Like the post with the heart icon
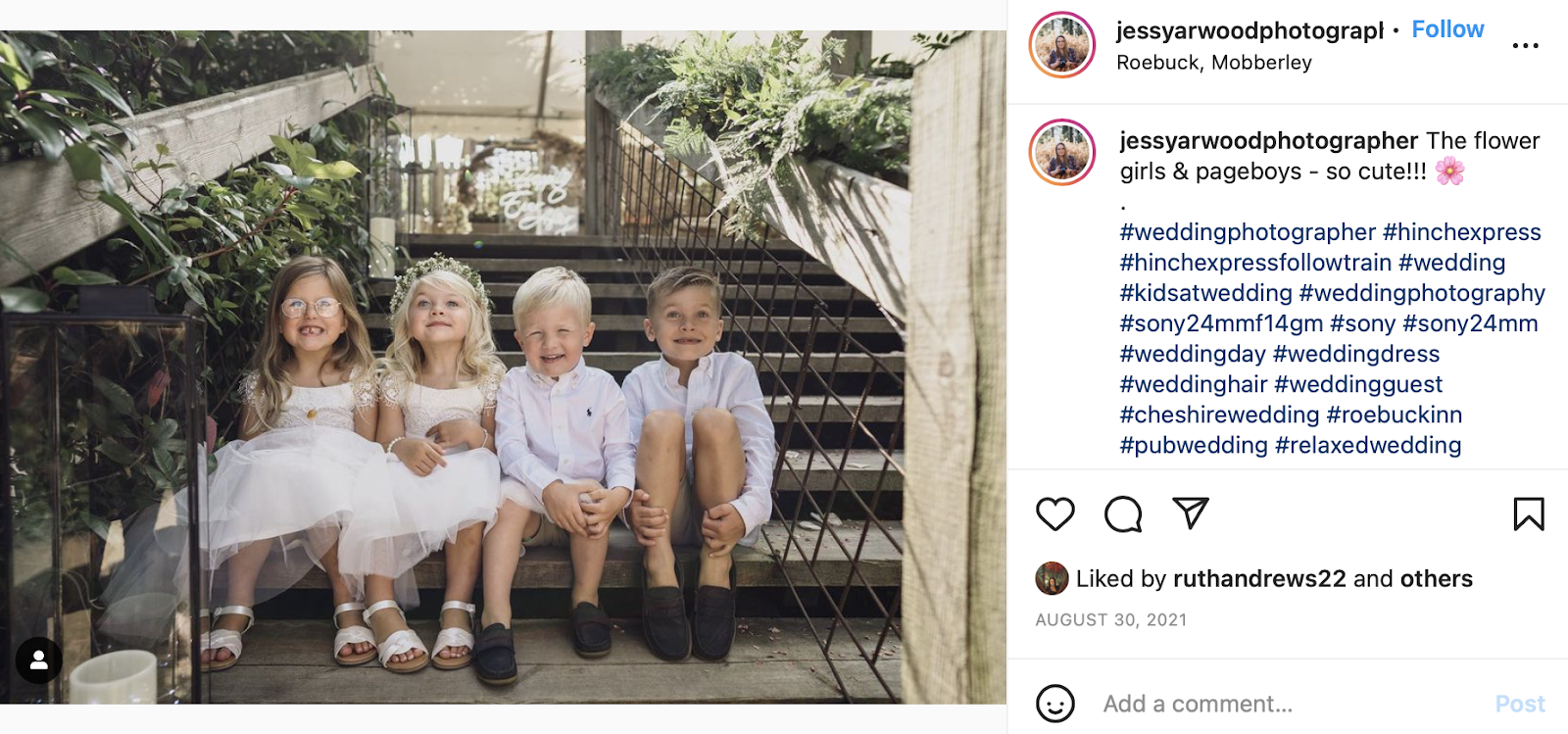This screenshot has width=1568, height=734. (x=1055, y=514)
